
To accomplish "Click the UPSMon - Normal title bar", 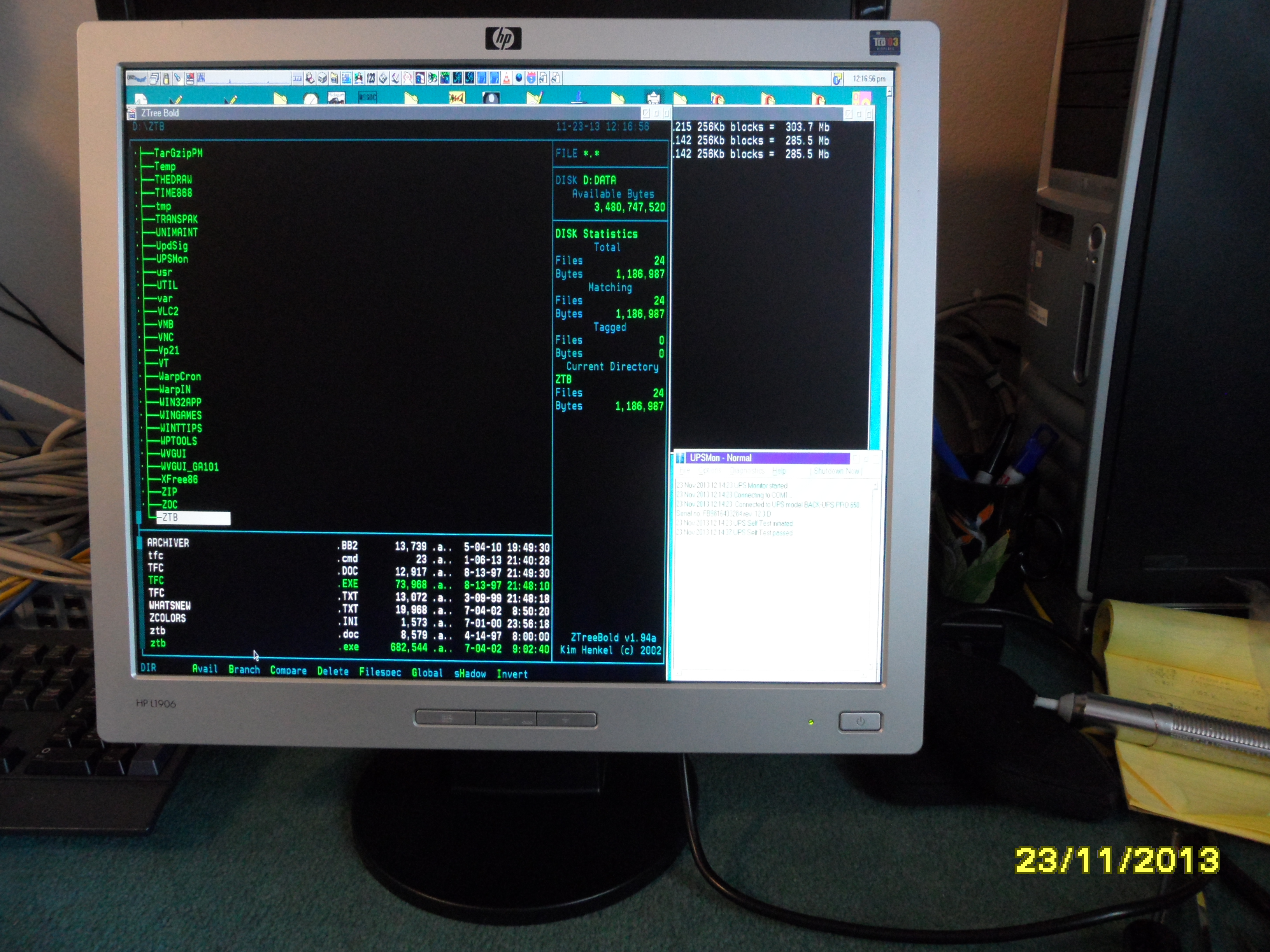I will click(768, 458).
